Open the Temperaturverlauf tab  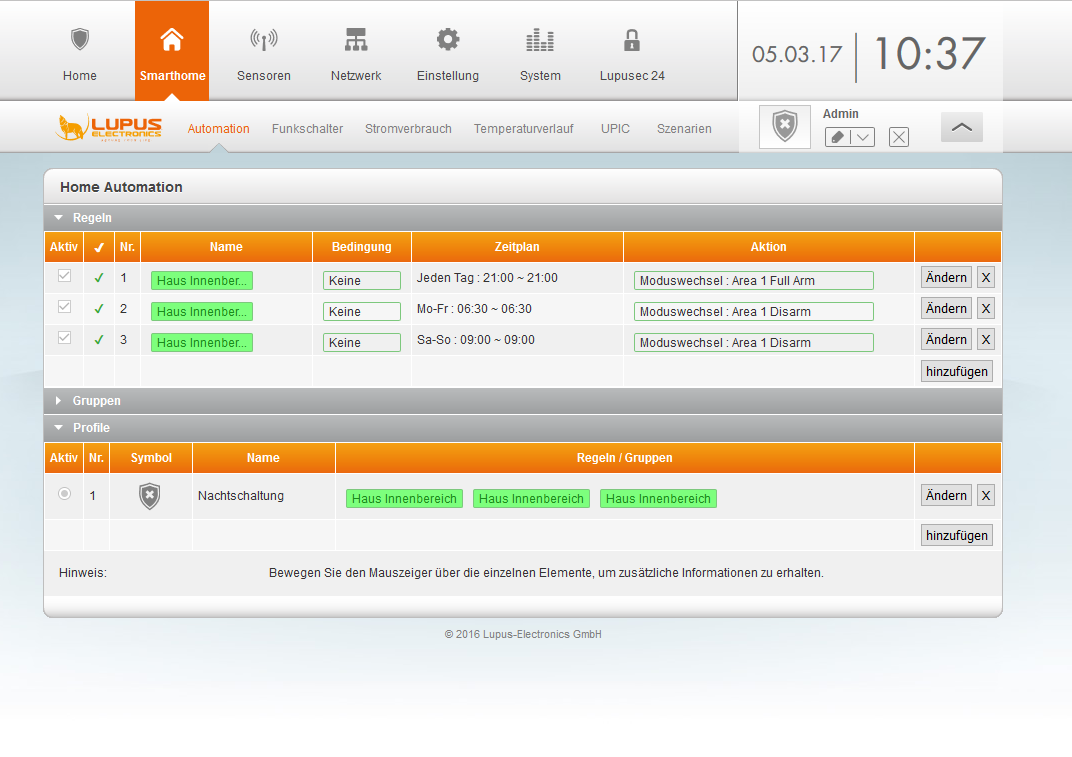click(524, 129)
